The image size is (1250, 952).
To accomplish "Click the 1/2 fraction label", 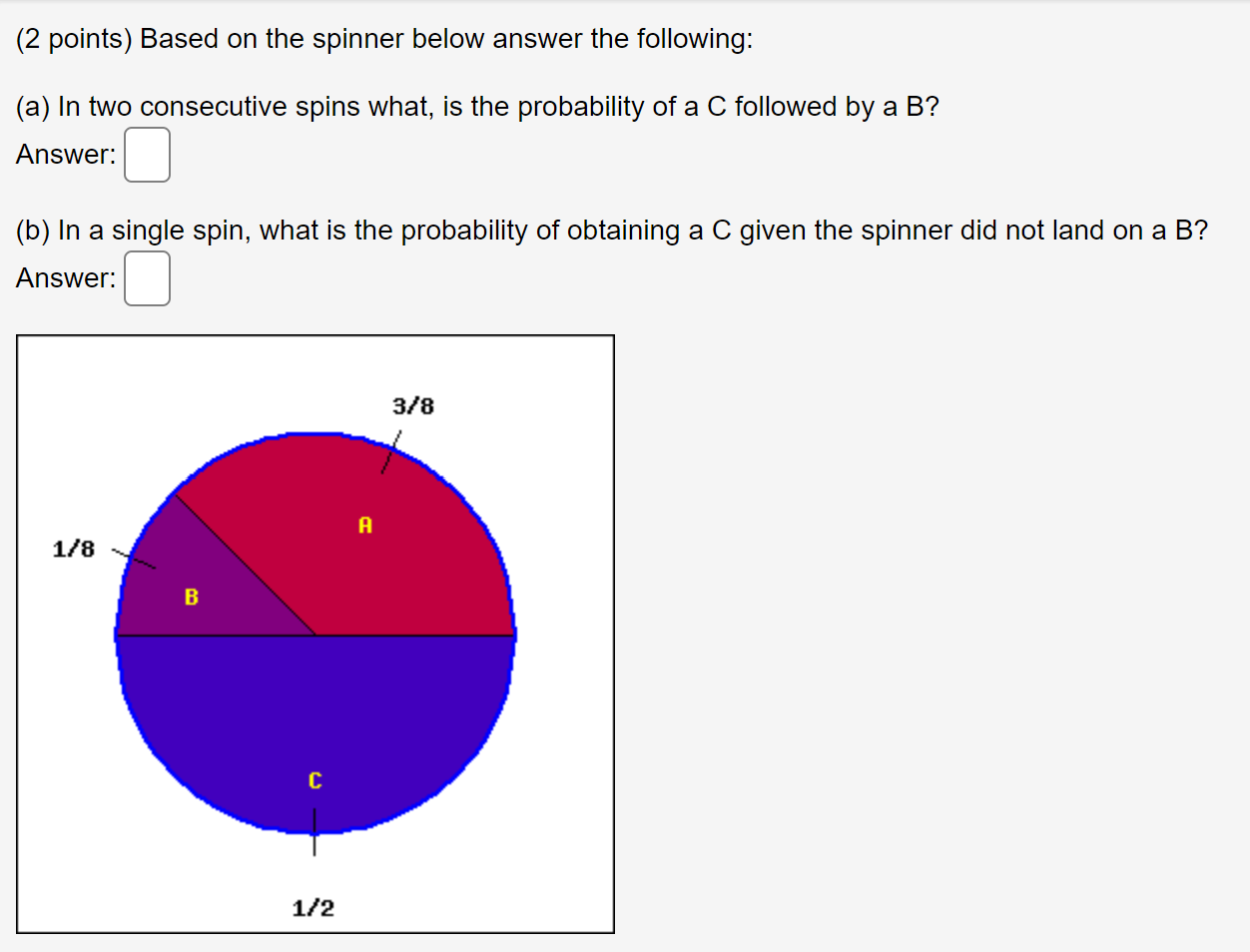I will 313,907.
